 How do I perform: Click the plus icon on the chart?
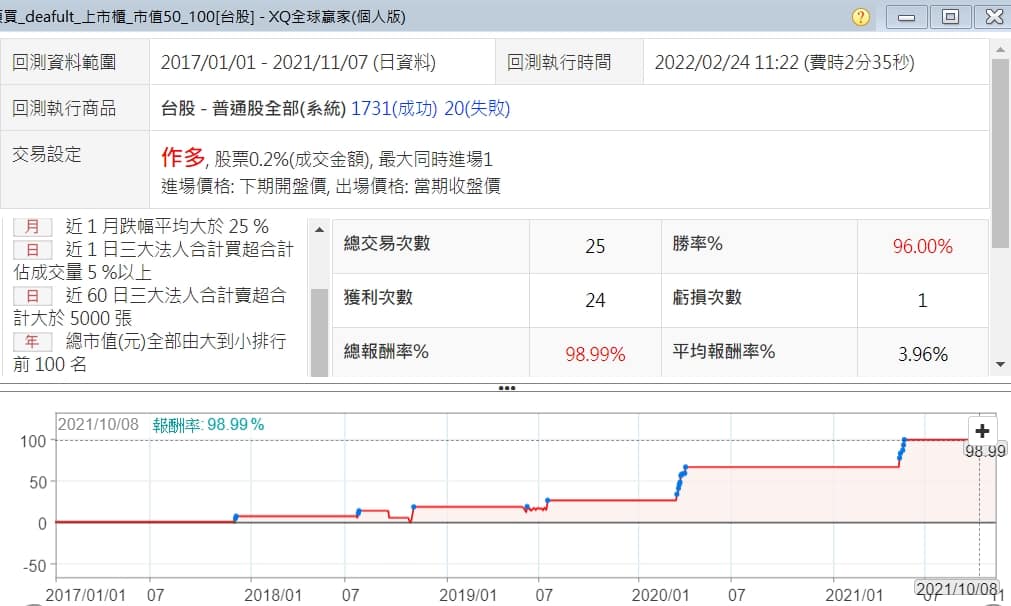coord(982,431)
